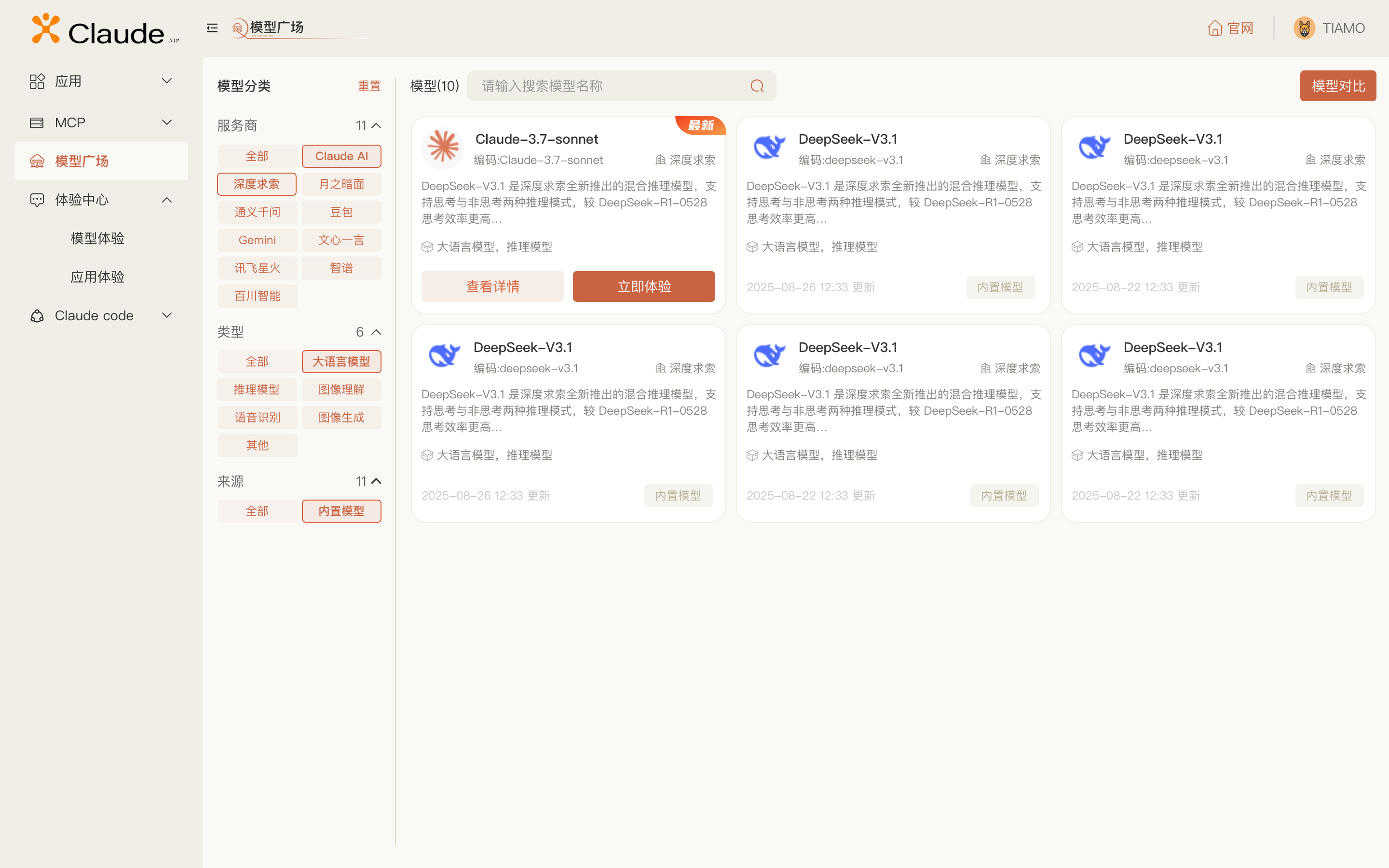Screen dimensions: 1389x868
Task: Toggle the 推理模型 type filter
Action: click(257, 390)
